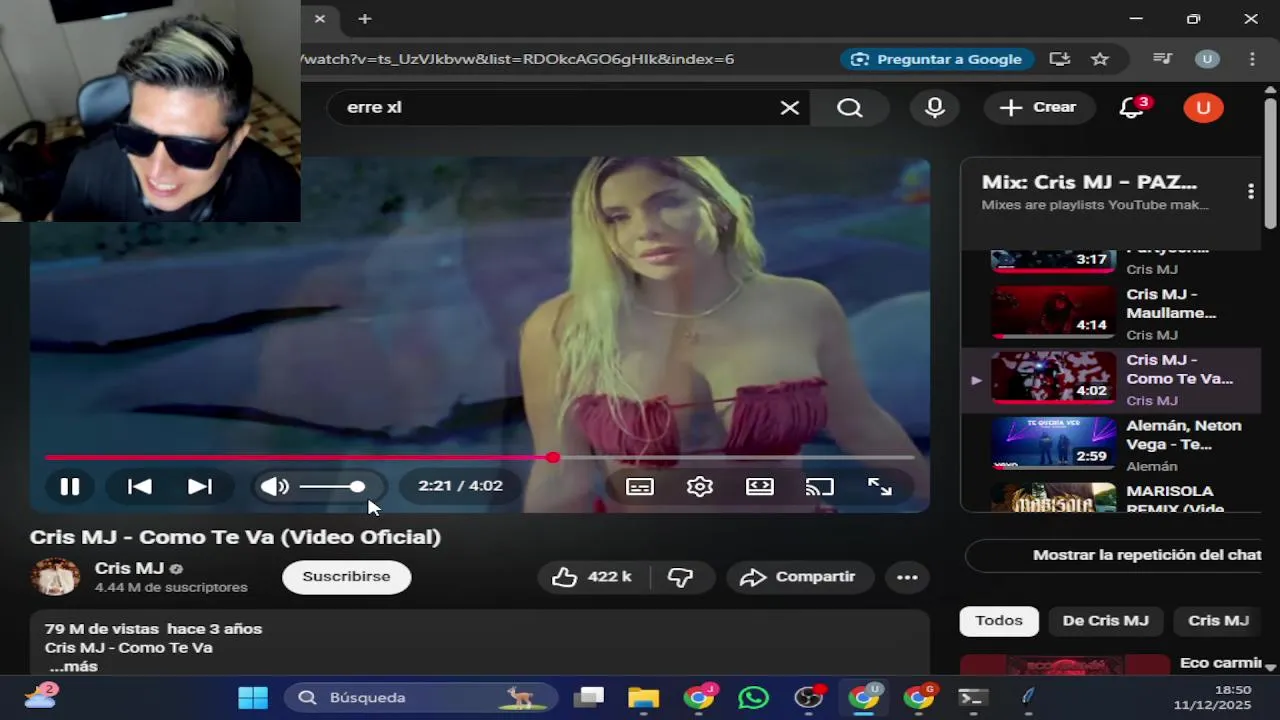Open Chrome media controls icon
Viewport: 1280px width, 720px height.
1162,59
